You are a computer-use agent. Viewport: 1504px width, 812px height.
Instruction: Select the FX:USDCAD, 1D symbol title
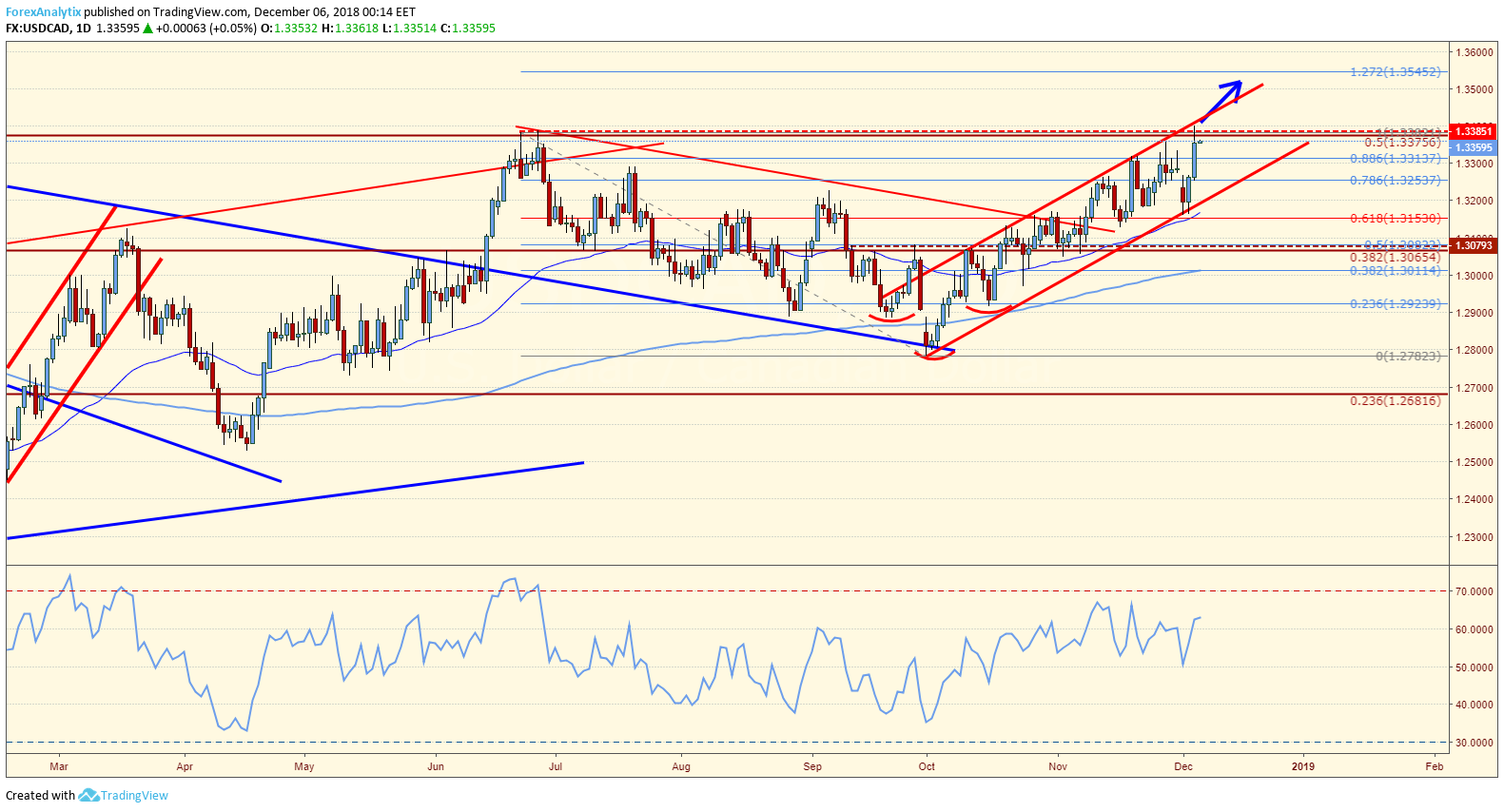pyautogui.click(x=49, y=29)
